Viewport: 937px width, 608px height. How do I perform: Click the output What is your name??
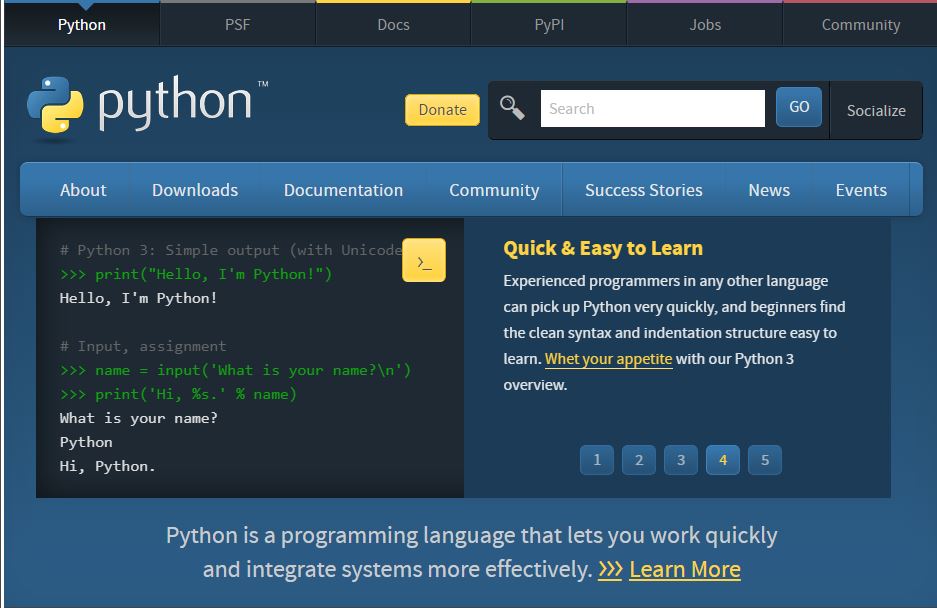139,418
